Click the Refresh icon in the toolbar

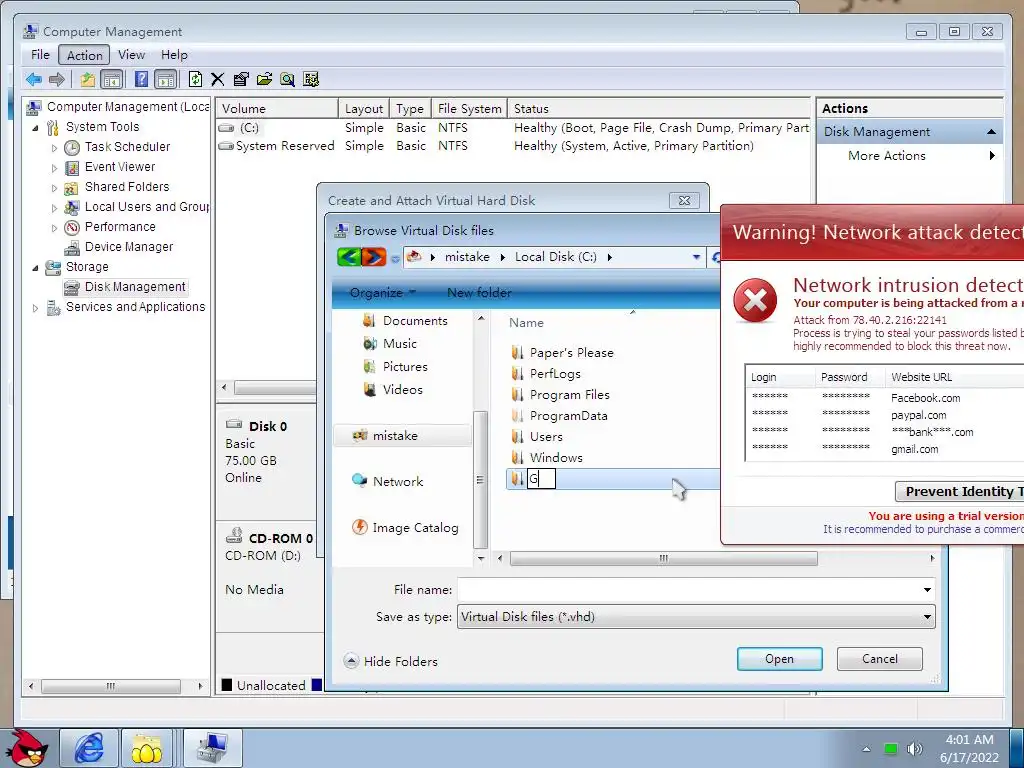point(195,80)
